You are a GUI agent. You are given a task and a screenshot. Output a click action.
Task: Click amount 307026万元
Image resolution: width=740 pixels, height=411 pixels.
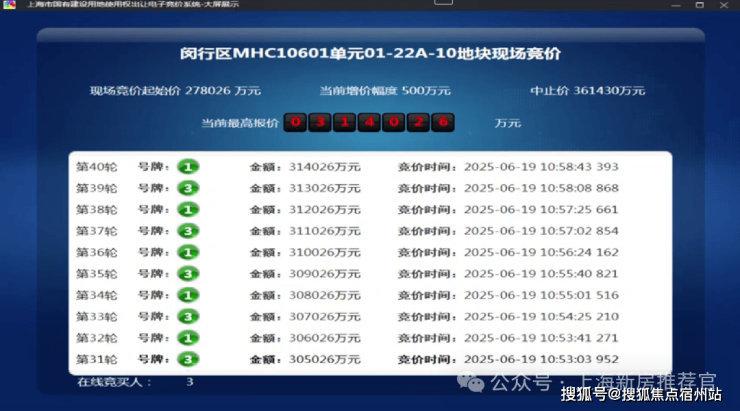pos(325,317)
